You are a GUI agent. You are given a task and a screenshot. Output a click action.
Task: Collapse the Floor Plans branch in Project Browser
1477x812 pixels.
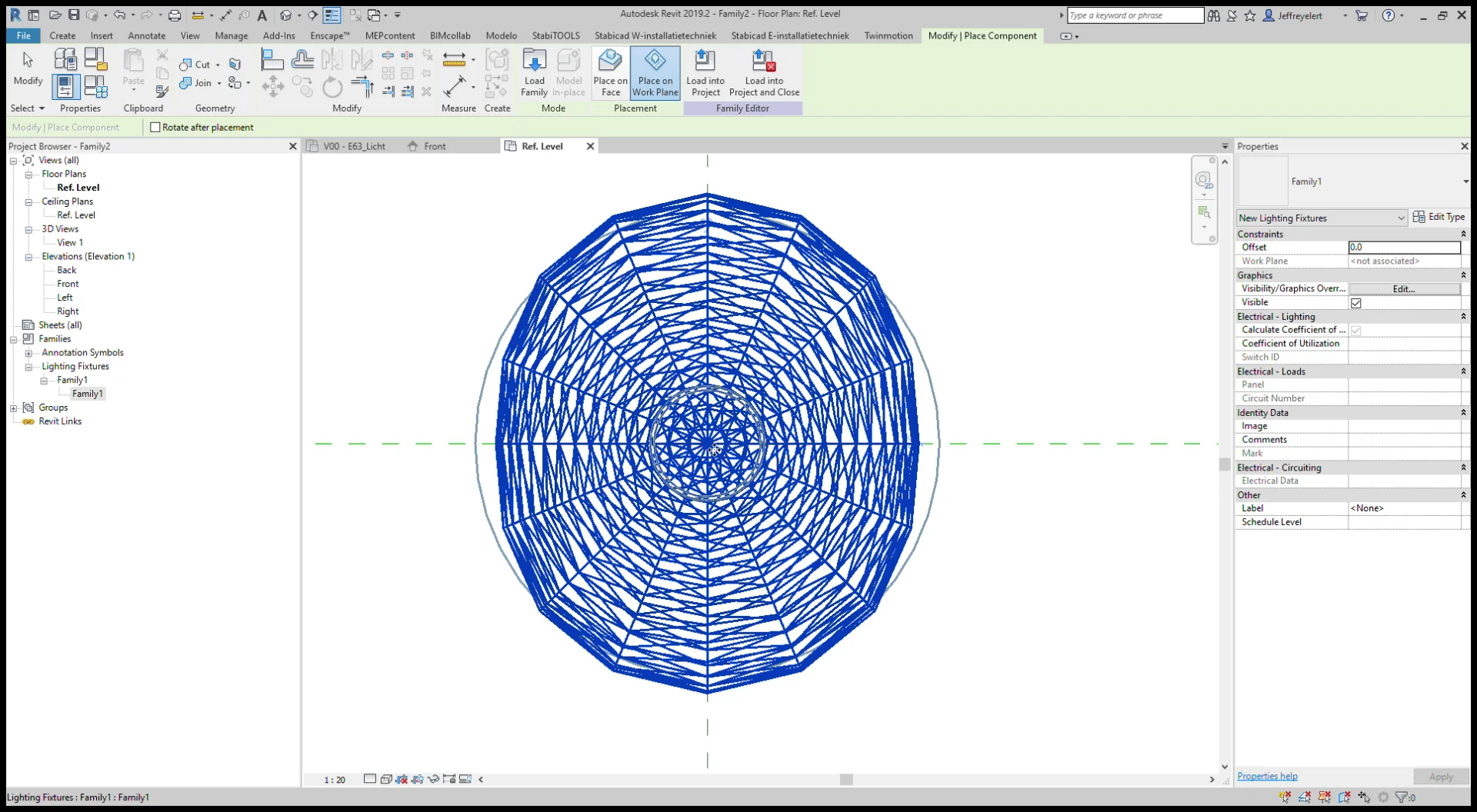click(28, 174)
